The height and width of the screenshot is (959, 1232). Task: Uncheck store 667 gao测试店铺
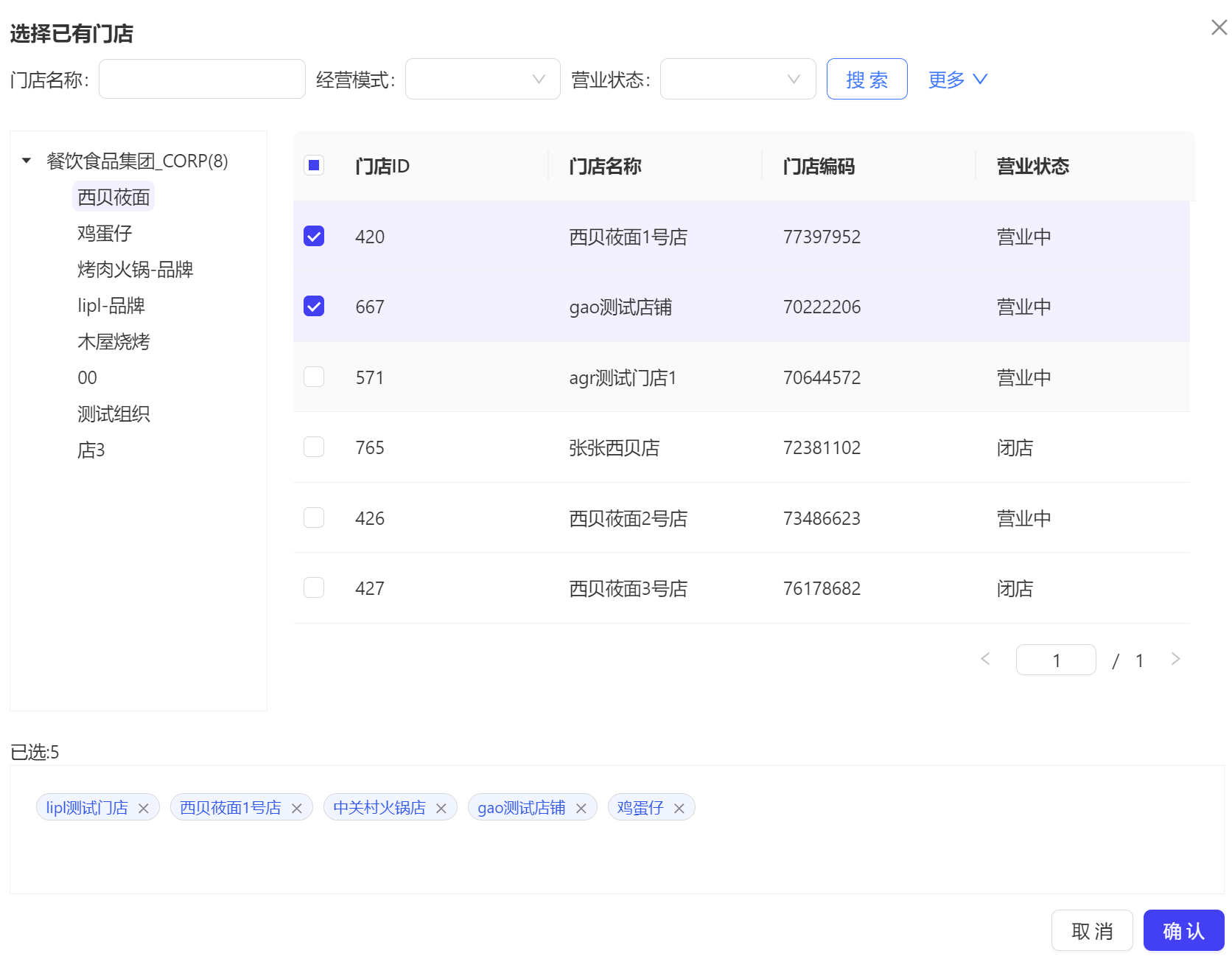[x=314, y=306]
